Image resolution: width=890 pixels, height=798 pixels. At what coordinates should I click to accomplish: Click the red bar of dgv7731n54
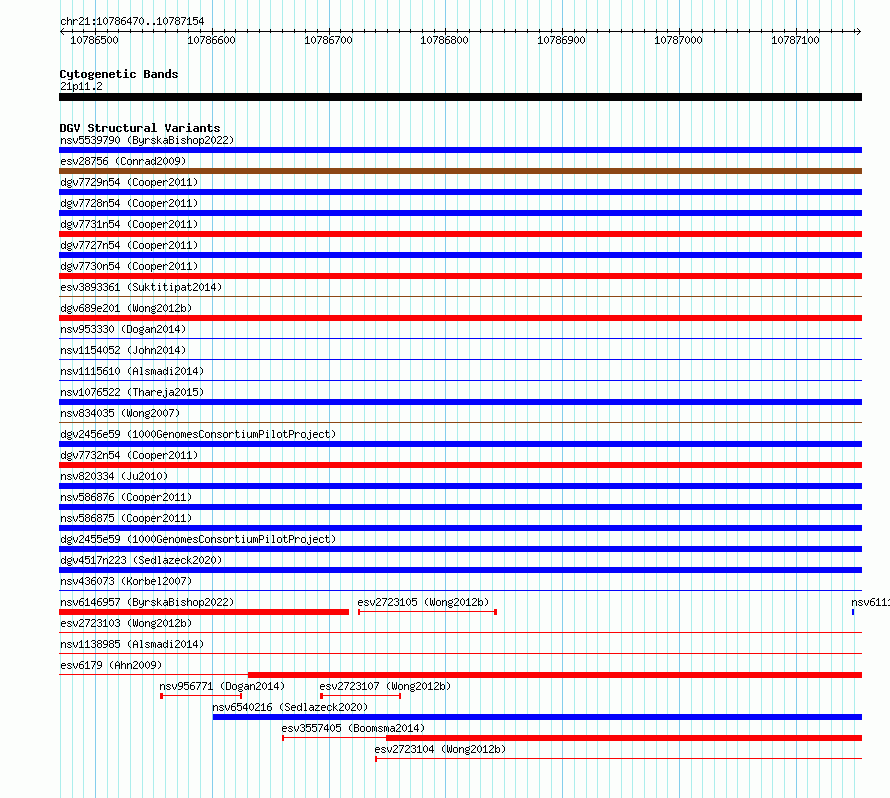coord(460,234)
